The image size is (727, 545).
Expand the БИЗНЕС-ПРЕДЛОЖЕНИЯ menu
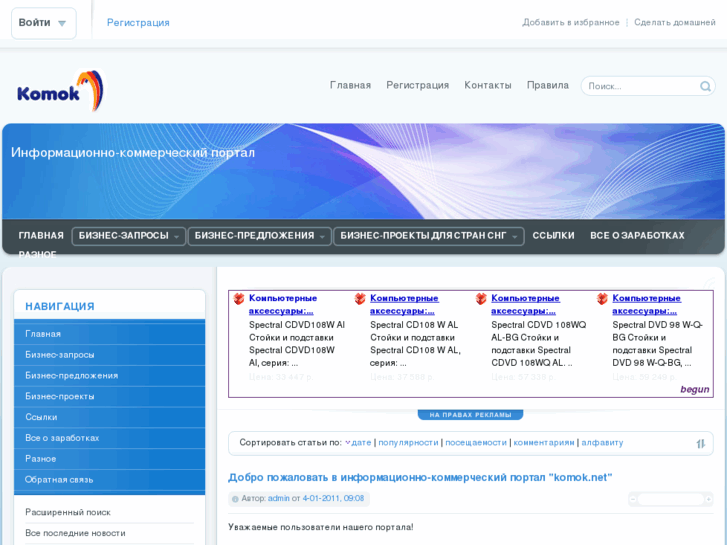tap(259, 236)
